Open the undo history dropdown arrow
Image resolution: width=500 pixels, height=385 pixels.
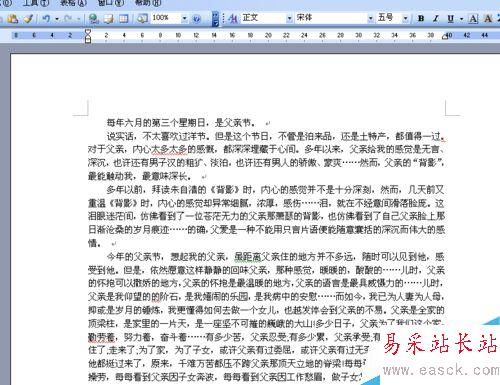(57, 19)
